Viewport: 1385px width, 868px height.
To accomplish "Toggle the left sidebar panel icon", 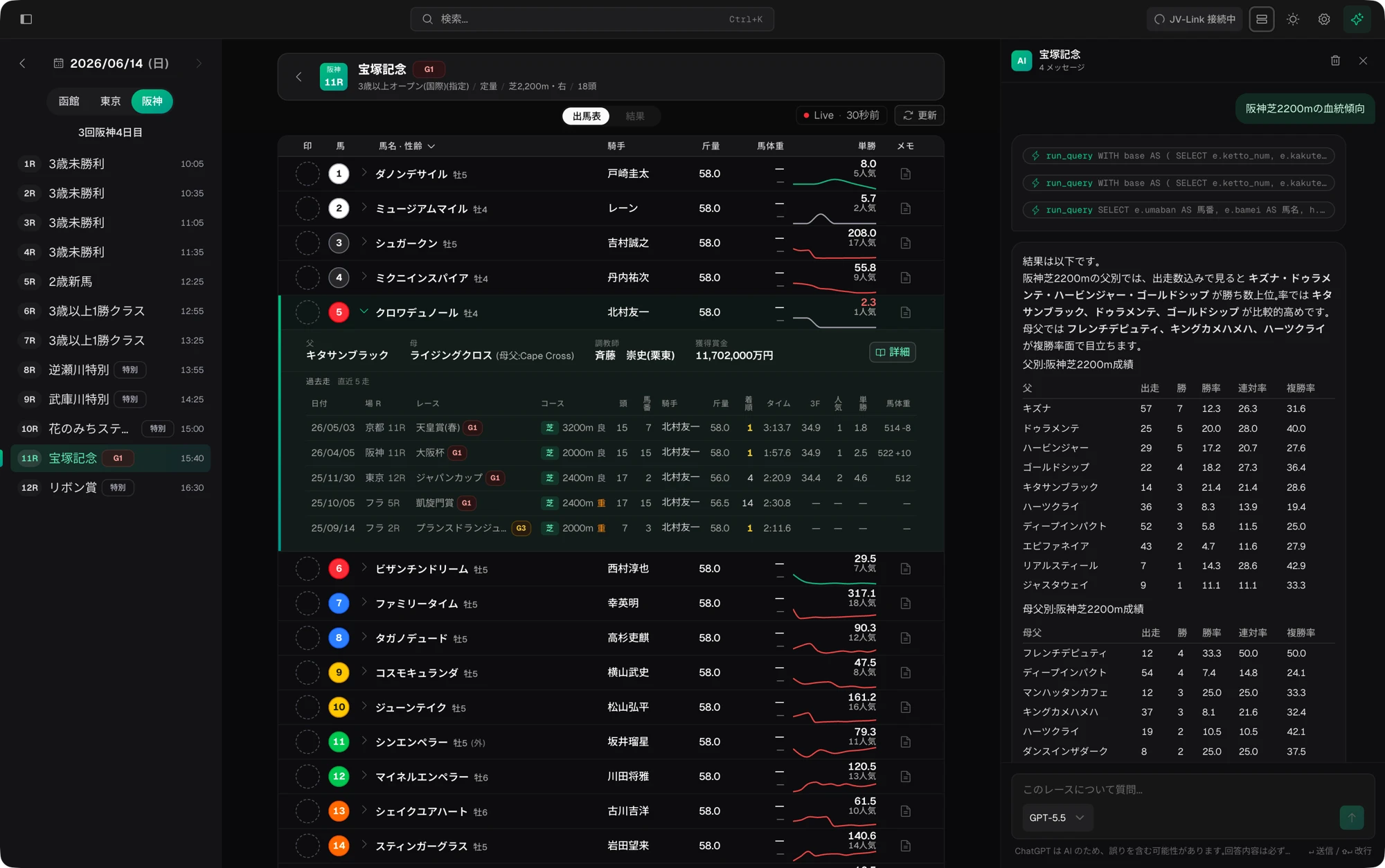I will pyautogui.click(x=26, y=19).
